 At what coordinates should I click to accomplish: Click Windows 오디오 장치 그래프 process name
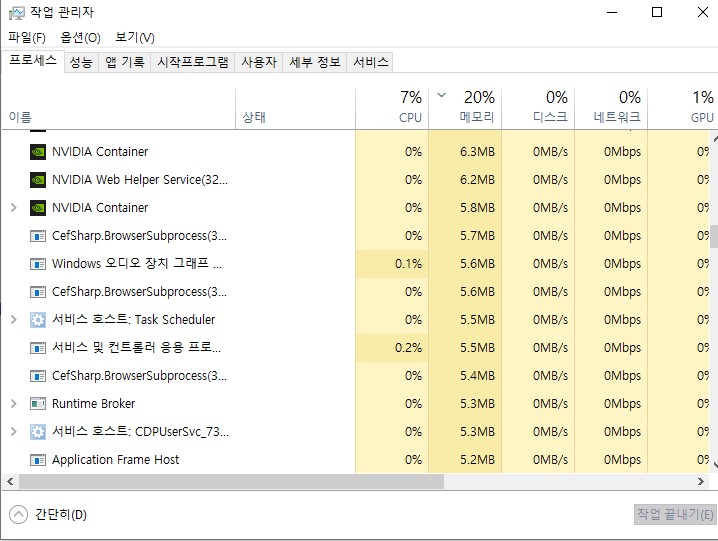pyautogui.click(x=137, y=264)
